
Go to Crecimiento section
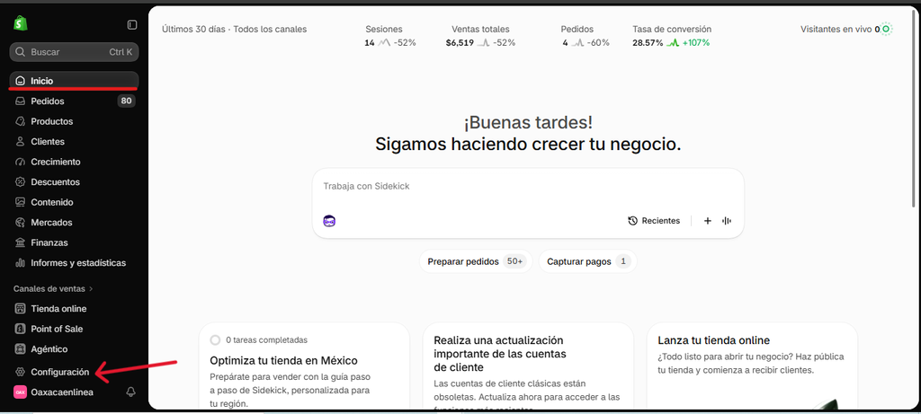(x=74, y=161)
